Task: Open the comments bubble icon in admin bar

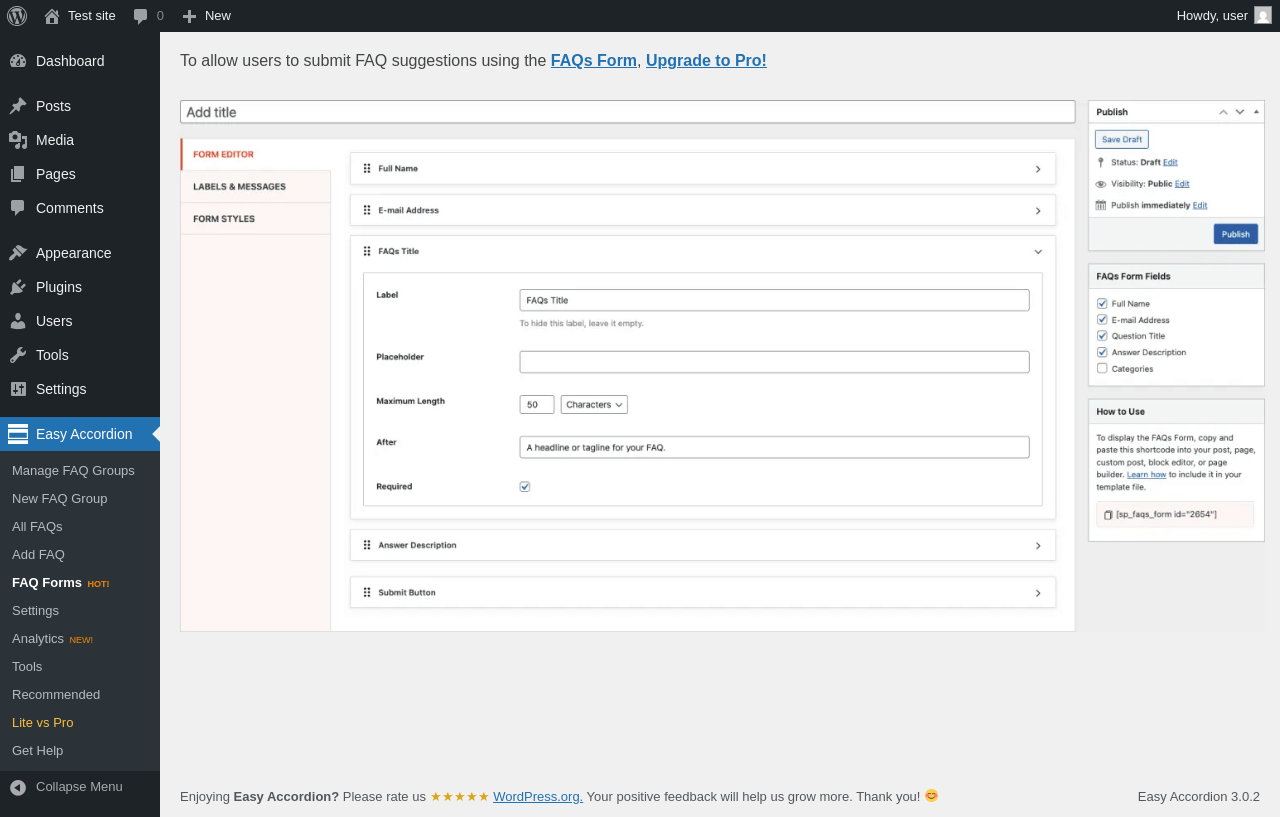Action: pyautogui.click(x=140, y=16)
